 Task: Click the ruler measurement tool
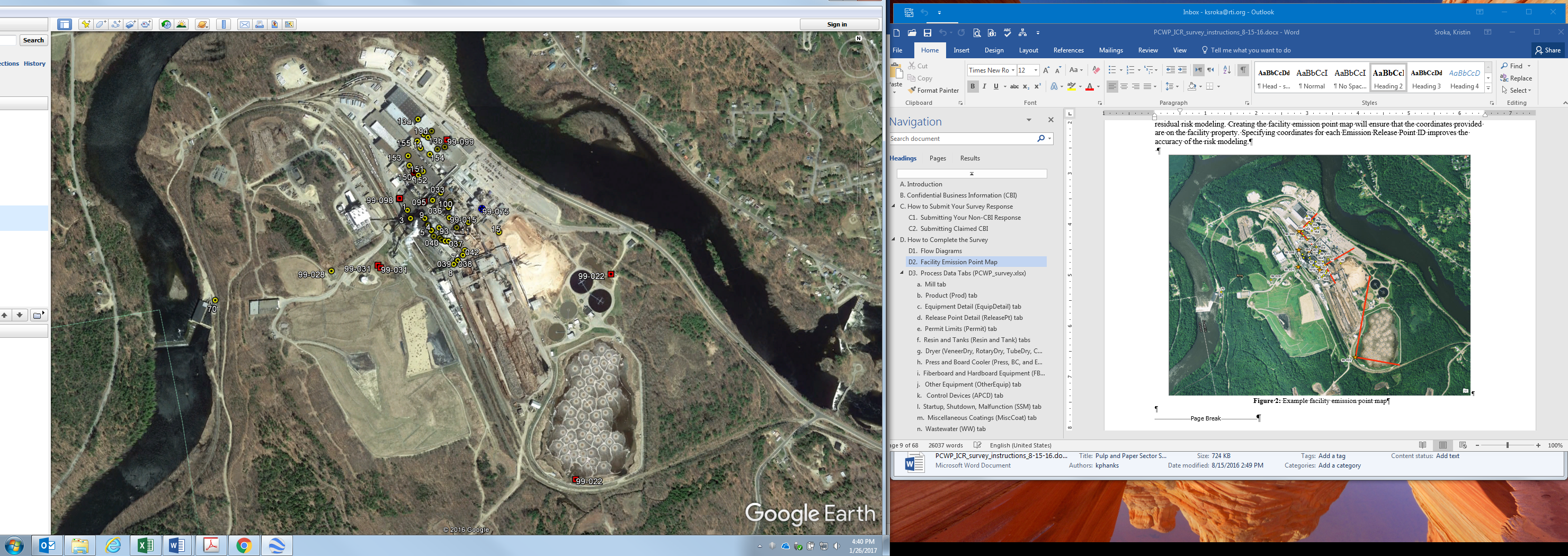(x=224, y=24)
